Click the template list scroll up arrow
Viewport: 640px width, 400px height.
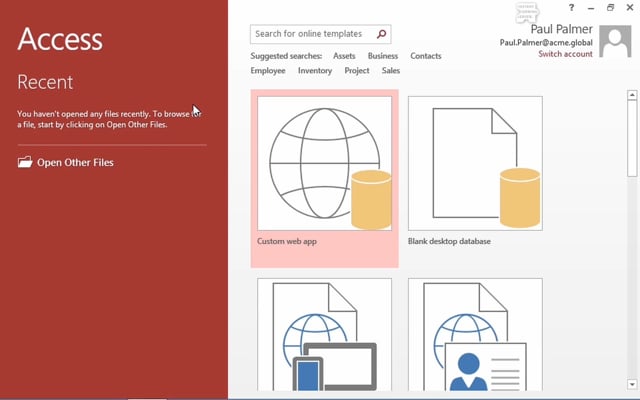(632, 95)
